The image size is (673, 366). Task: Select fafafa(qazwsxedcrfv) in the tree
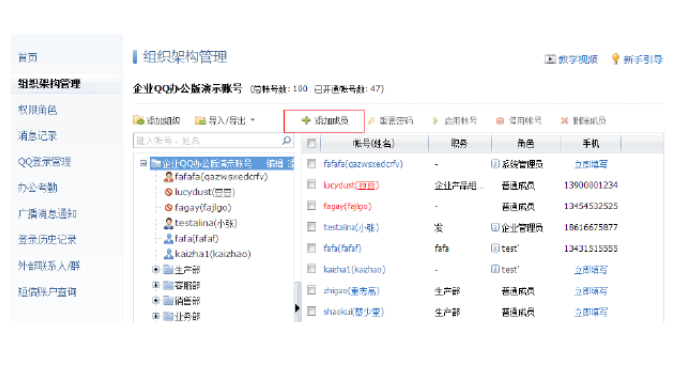pos(221,177)
